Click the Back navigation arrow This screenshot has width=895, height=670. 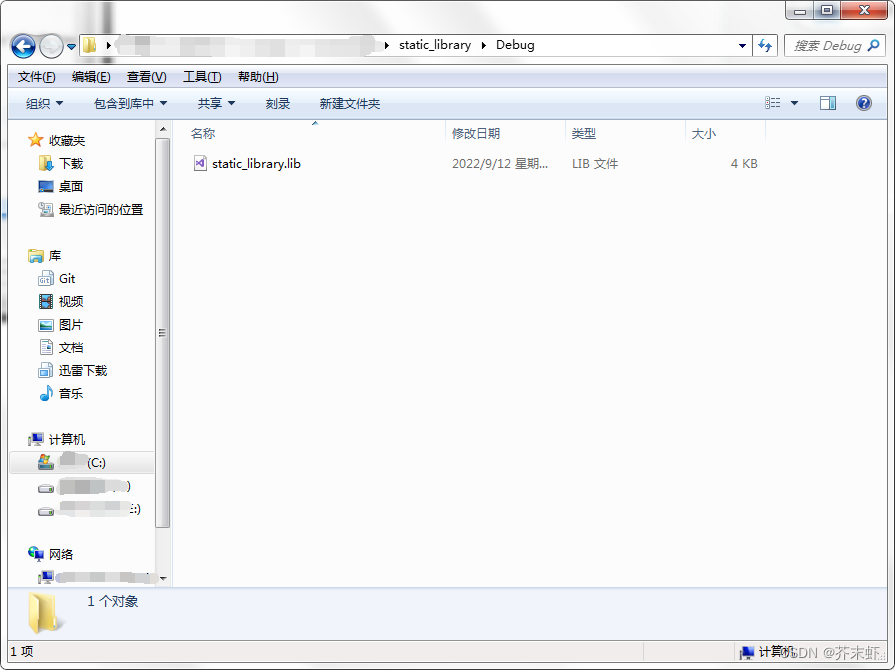tap(22, 45)
